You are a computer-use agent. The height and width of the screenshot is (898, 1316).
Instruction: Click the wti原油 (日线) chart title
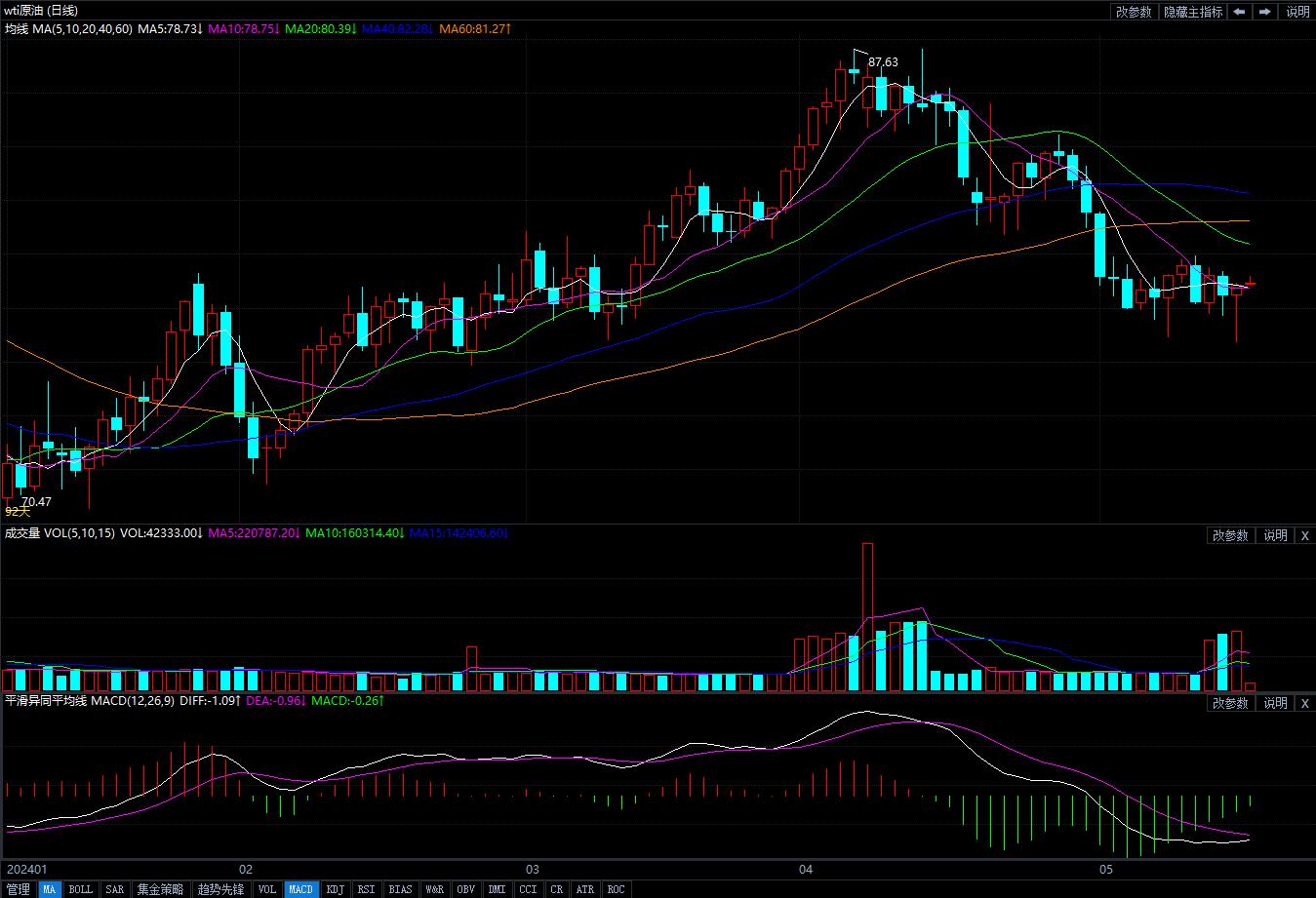click(41, 10)
